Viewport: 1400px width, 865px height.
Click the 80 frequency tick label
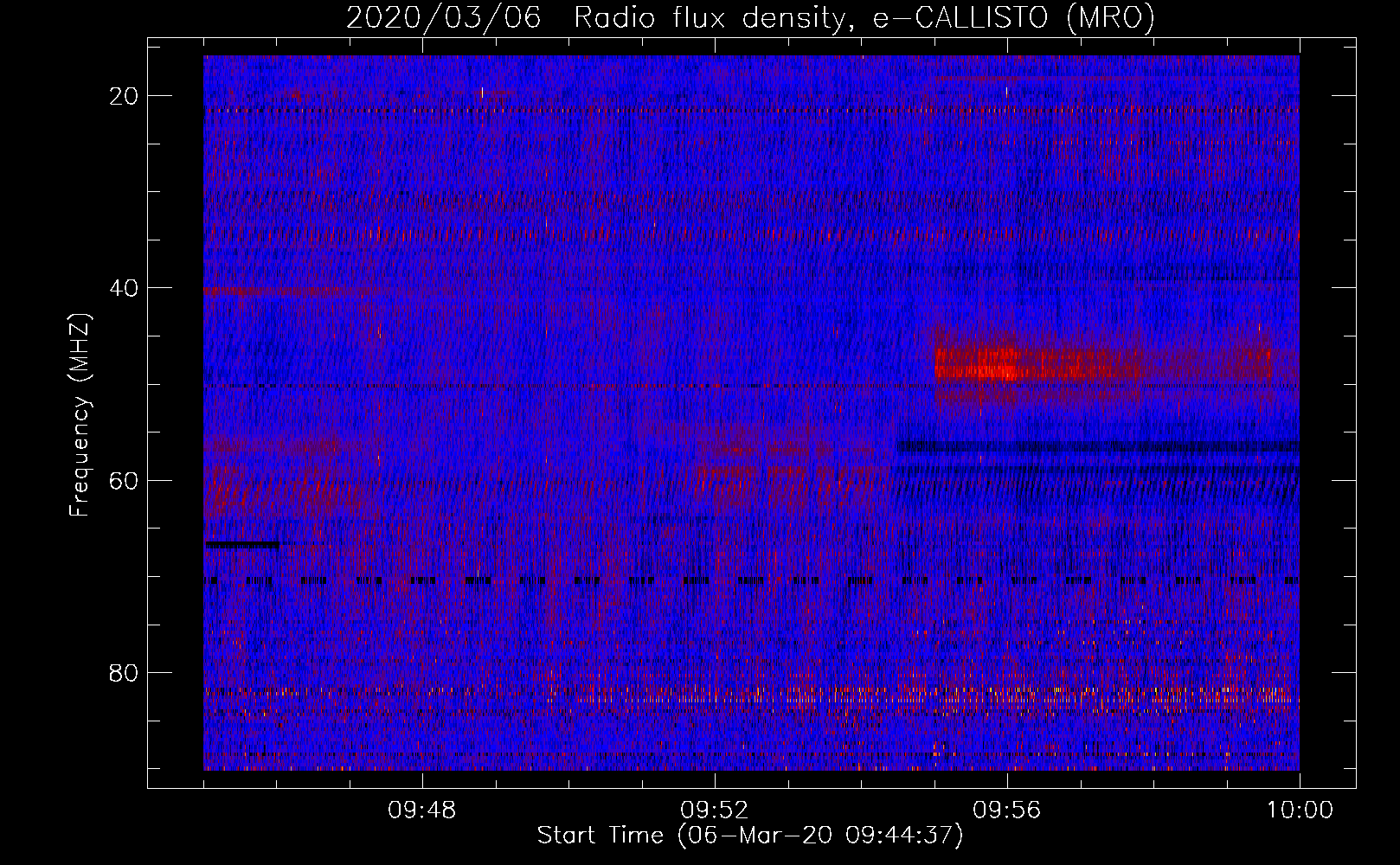point(125,672)
